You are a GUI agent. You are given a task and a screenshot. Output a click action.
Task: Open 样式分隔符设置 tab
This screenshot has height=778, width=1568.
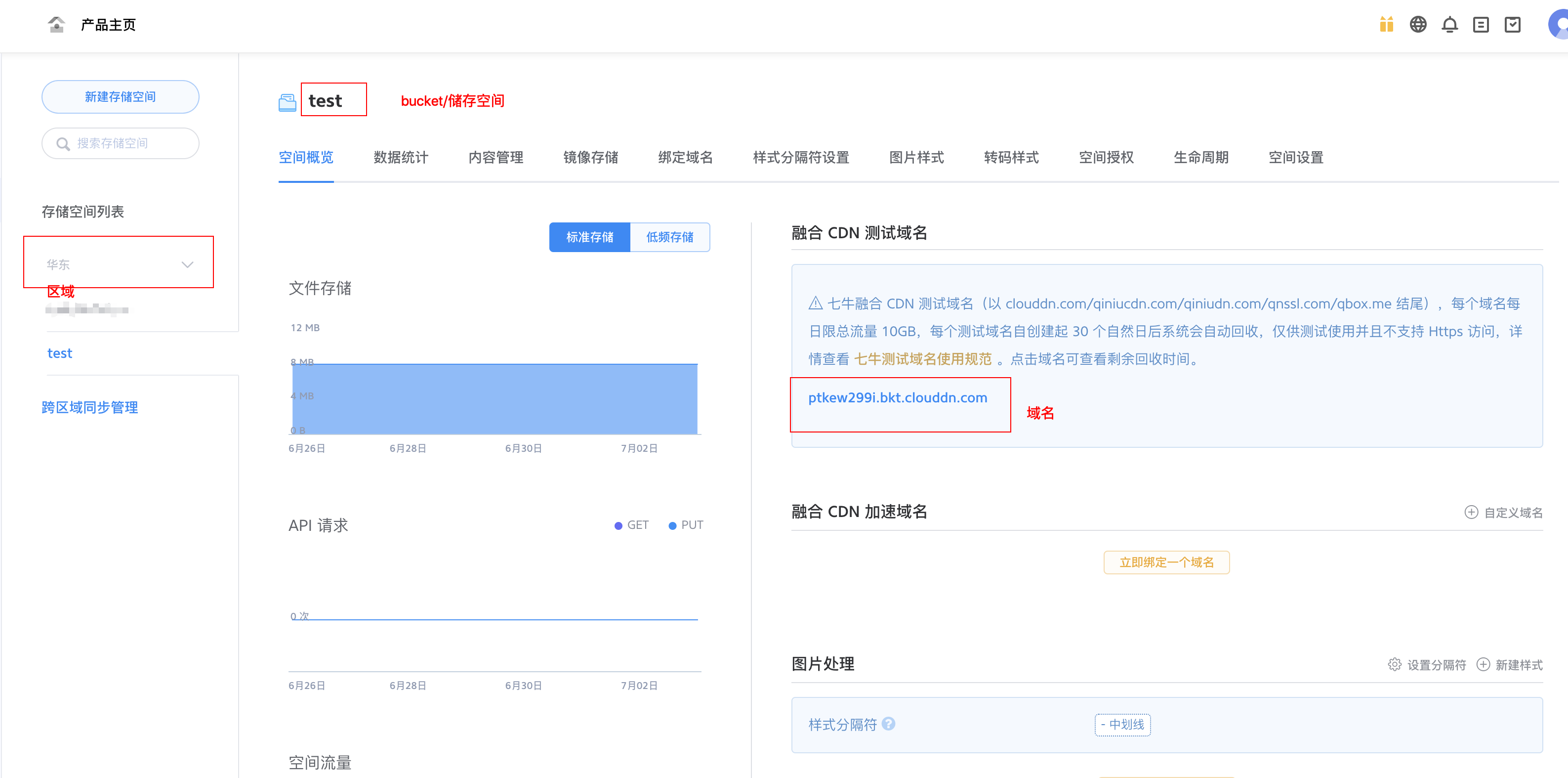(801, 158)
